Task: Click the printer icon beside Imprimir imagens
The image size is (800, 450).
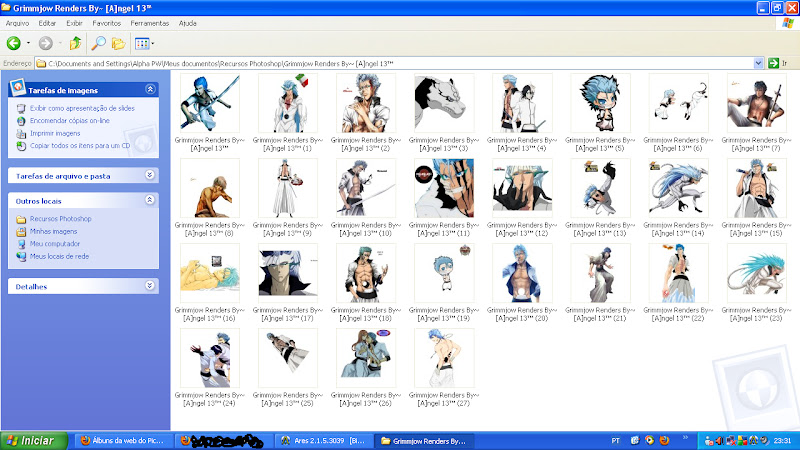Action: tap(21, 134)
